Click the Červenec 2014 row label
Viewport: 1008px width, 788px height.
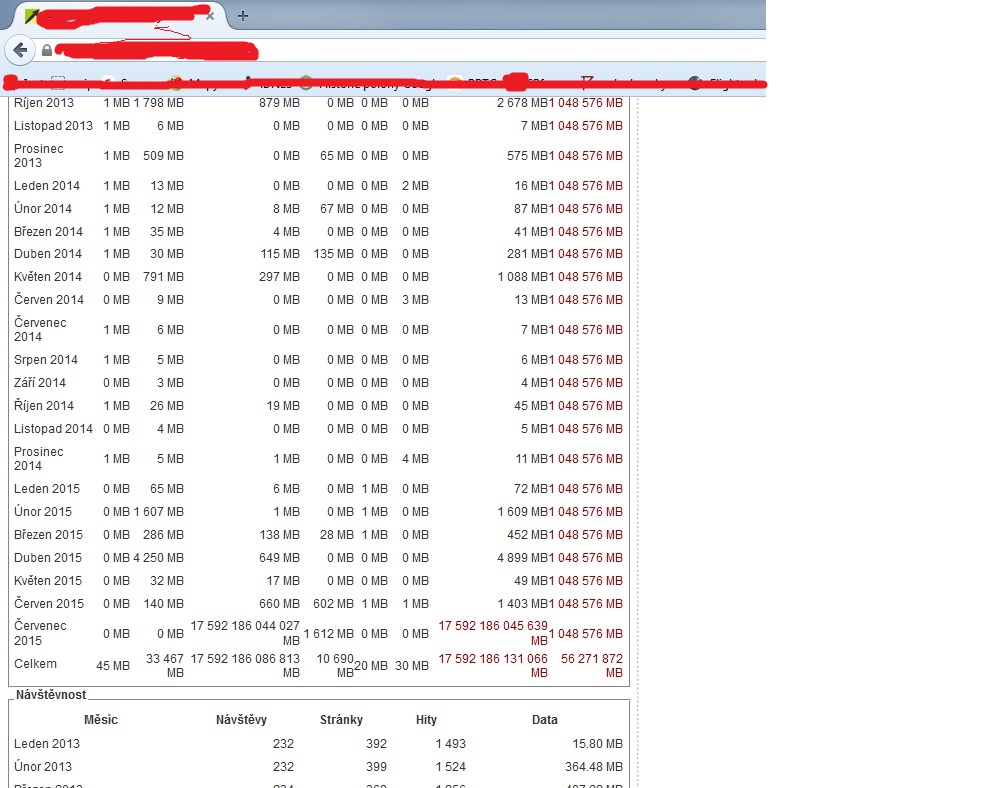click(40, 330)
